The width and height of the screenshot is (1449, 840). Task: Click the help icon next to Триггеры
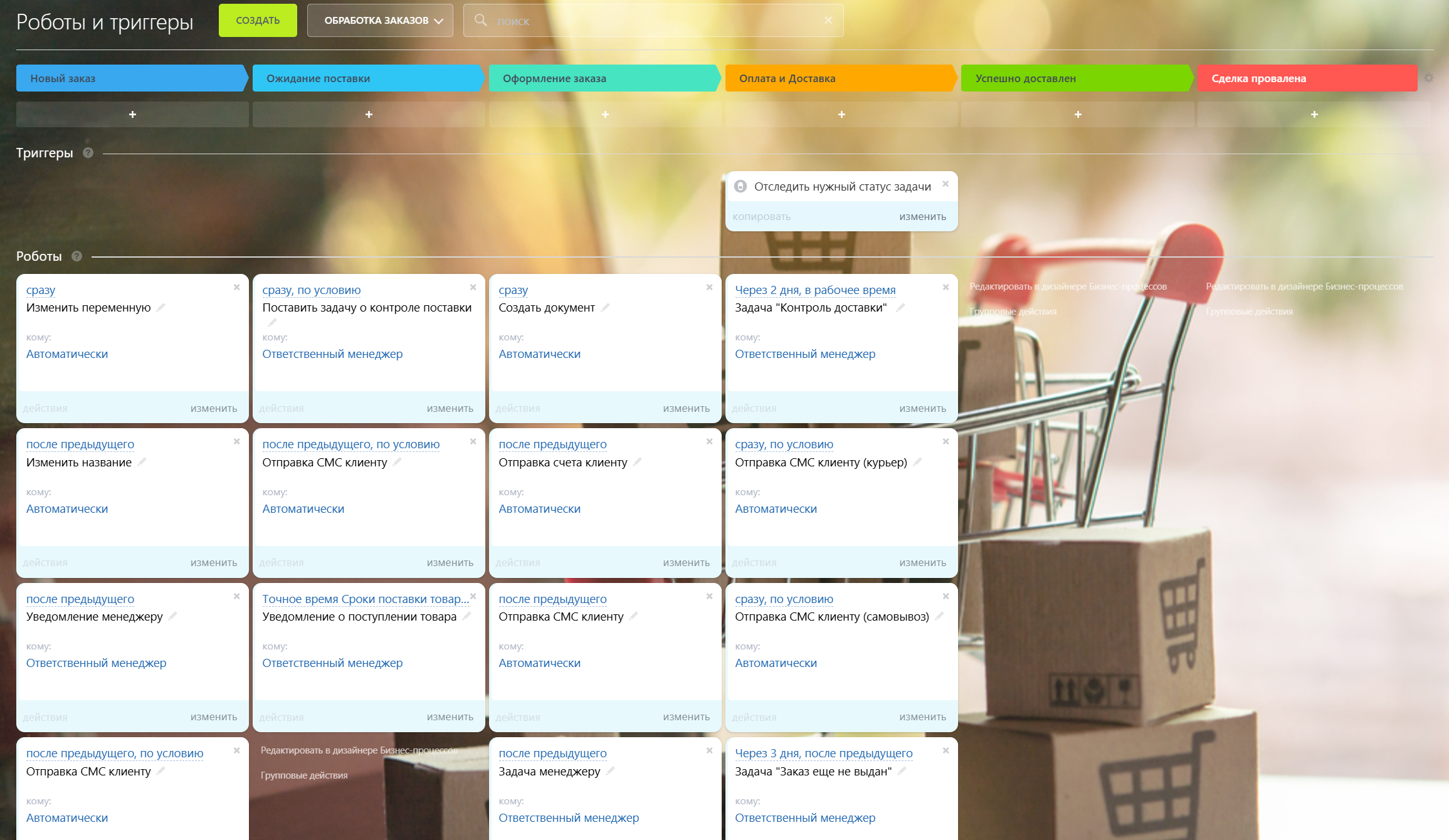pos(88,152)
